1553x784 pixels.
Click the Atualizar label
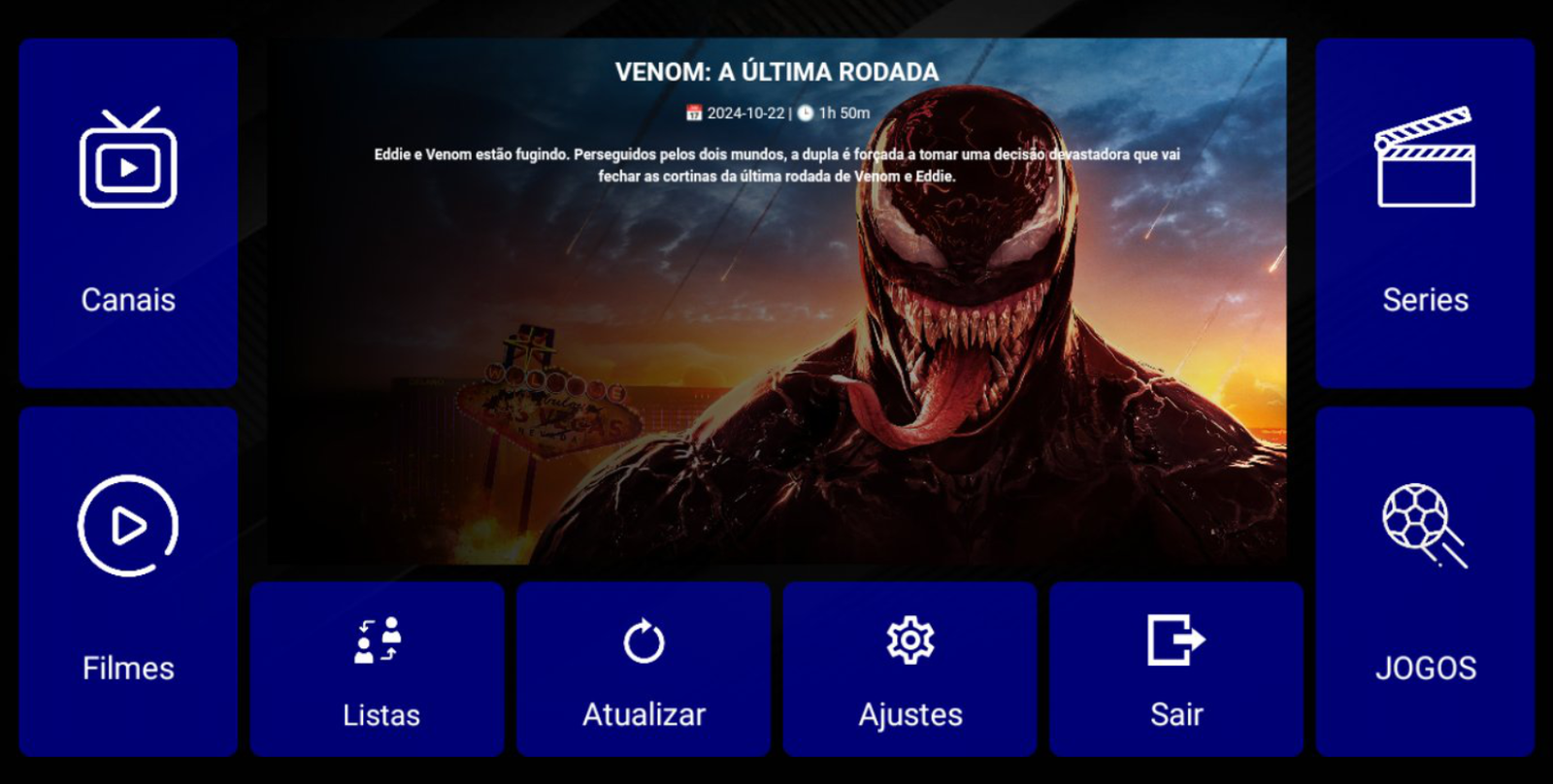[644, 715]
